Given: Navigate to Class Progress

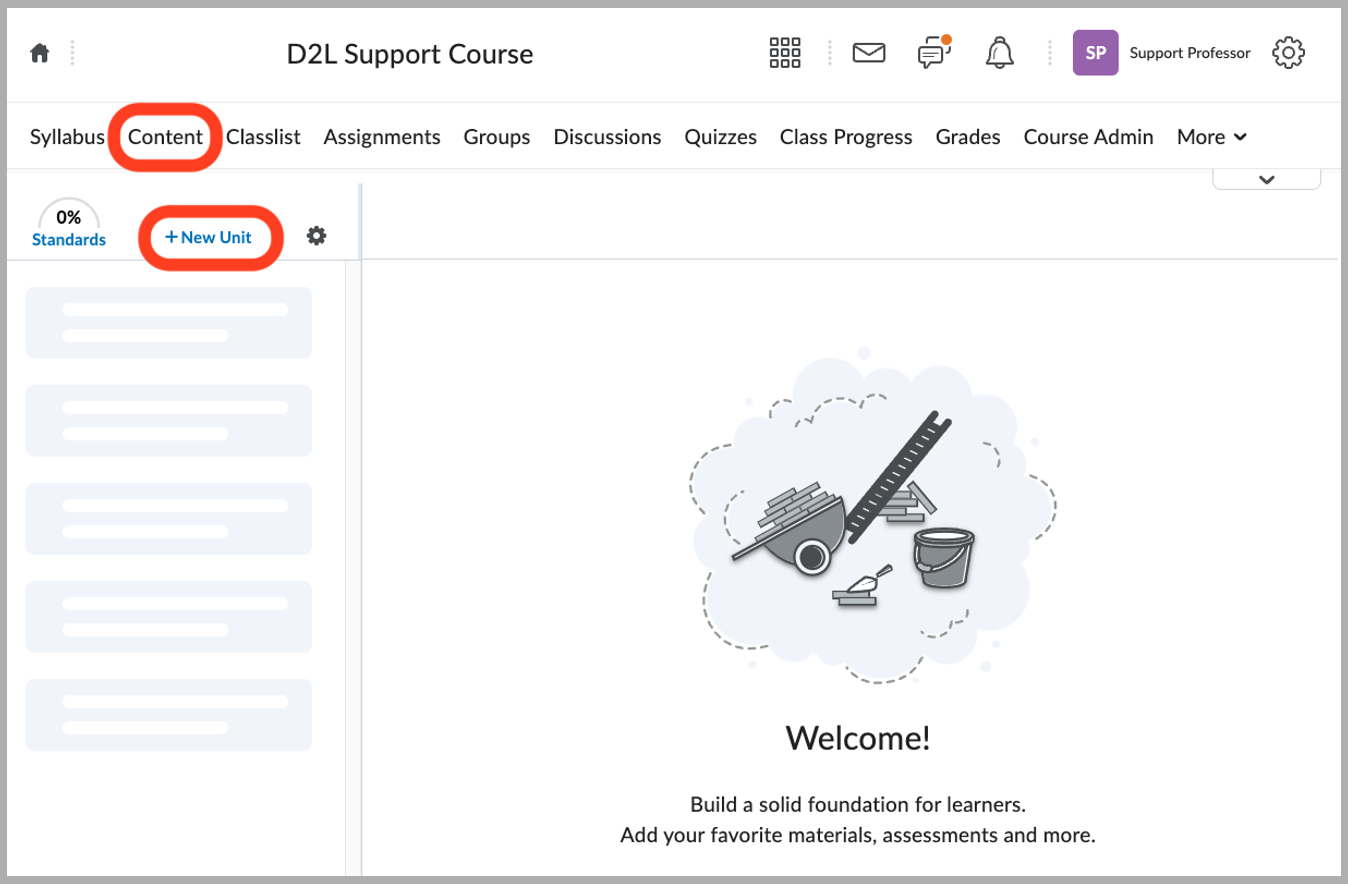Looking at the screenshot, I should click(x=845, y=137).
